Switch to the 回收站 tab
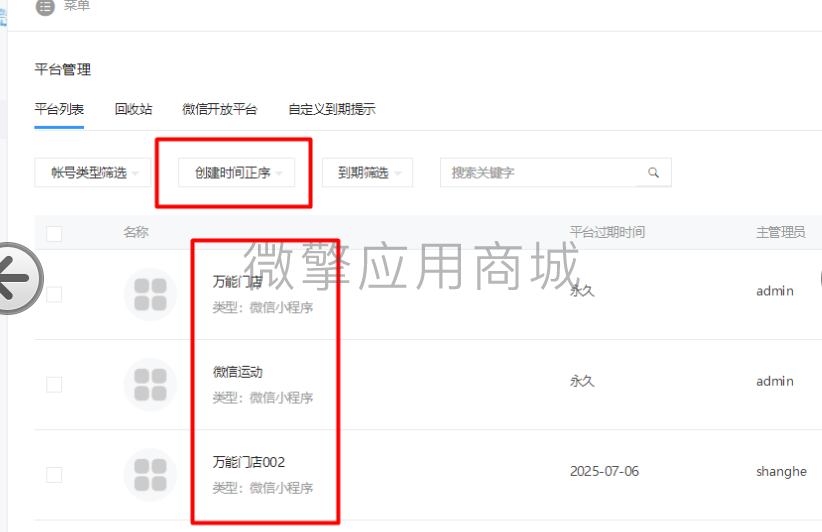Screen dimensions: 822x532 133,109
